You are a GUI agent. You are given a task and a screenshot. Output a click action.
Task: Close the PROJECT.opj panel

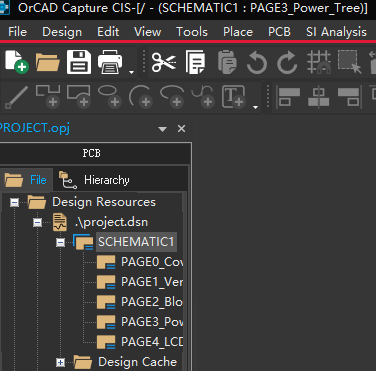(x=181, y=129)
